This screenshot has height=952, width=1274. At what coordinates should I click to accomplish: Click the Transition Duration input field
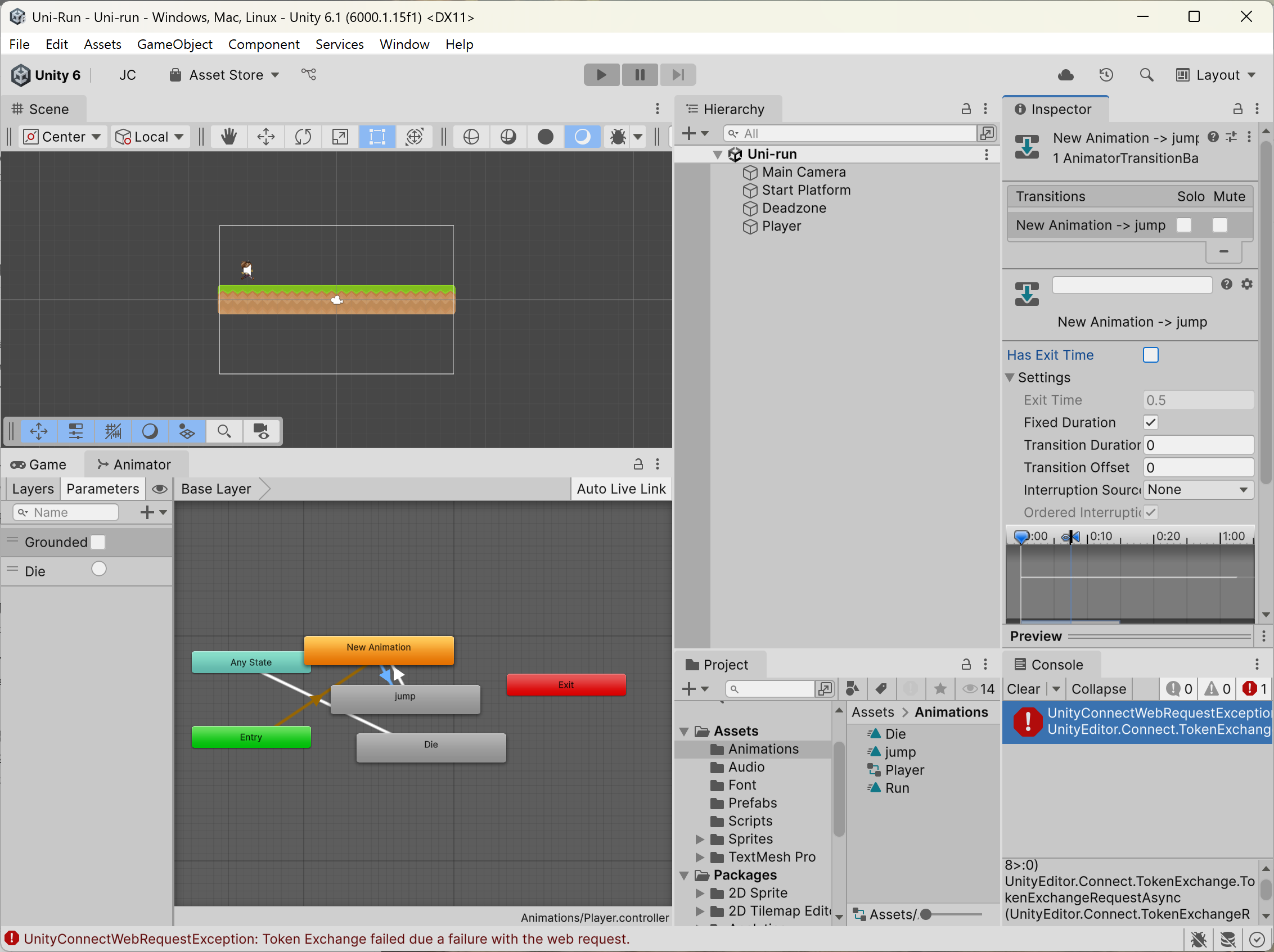click(x=1198, y=445)
